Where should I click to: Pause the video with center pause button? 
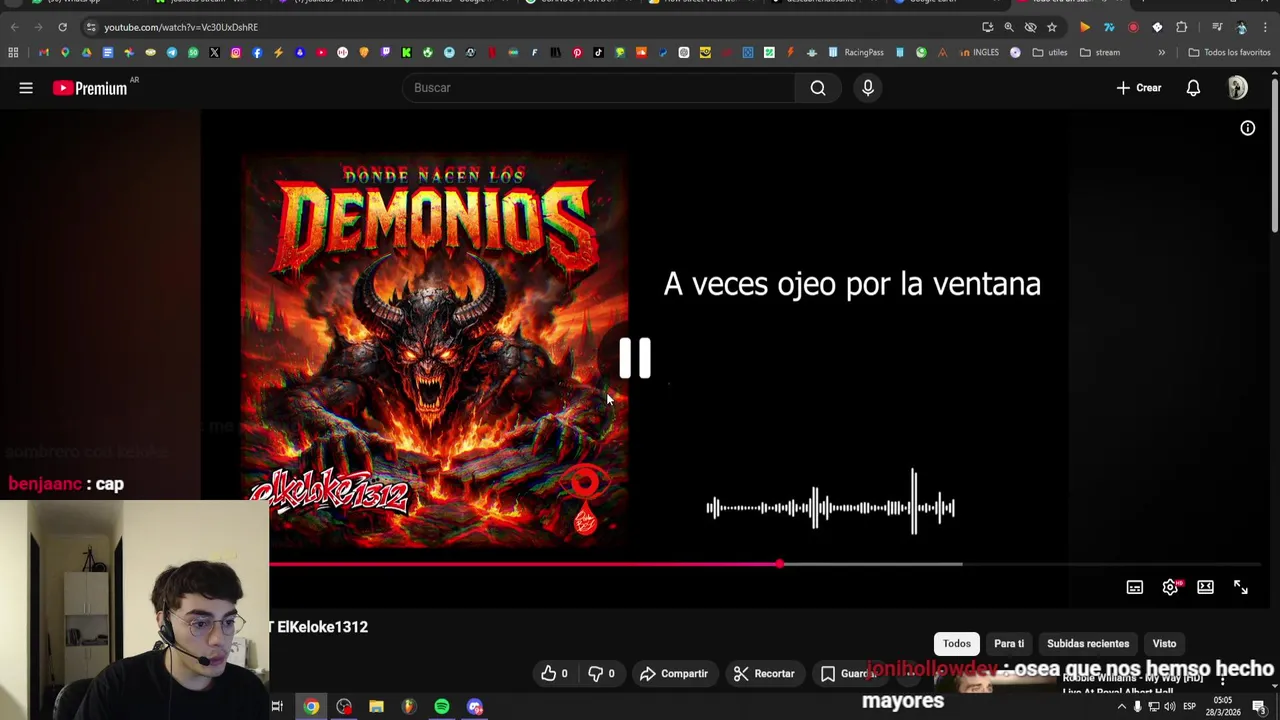(635, 358)
